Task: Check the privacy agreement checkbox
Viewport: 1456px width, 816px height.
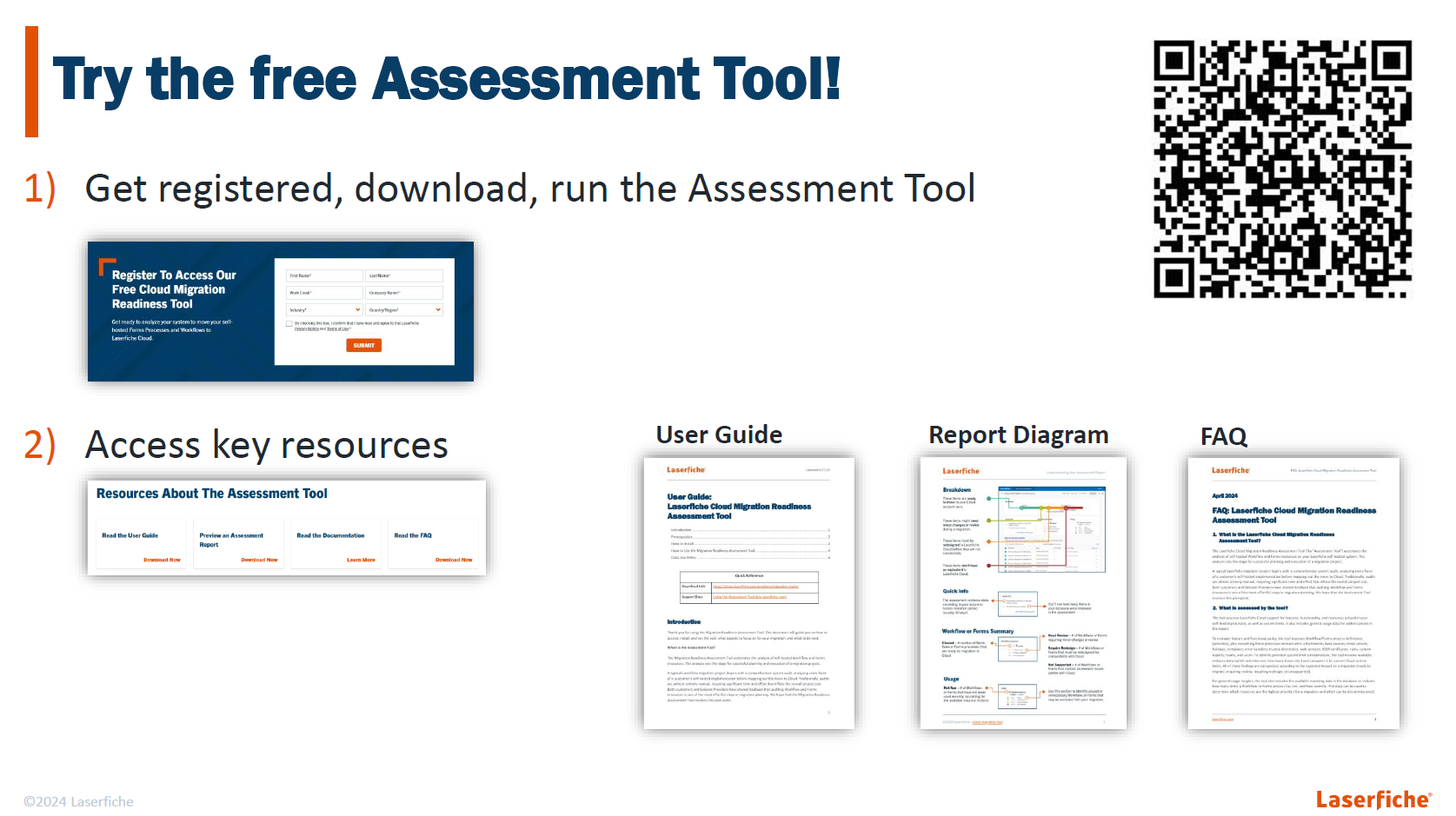Action: (x=289, y=323)
